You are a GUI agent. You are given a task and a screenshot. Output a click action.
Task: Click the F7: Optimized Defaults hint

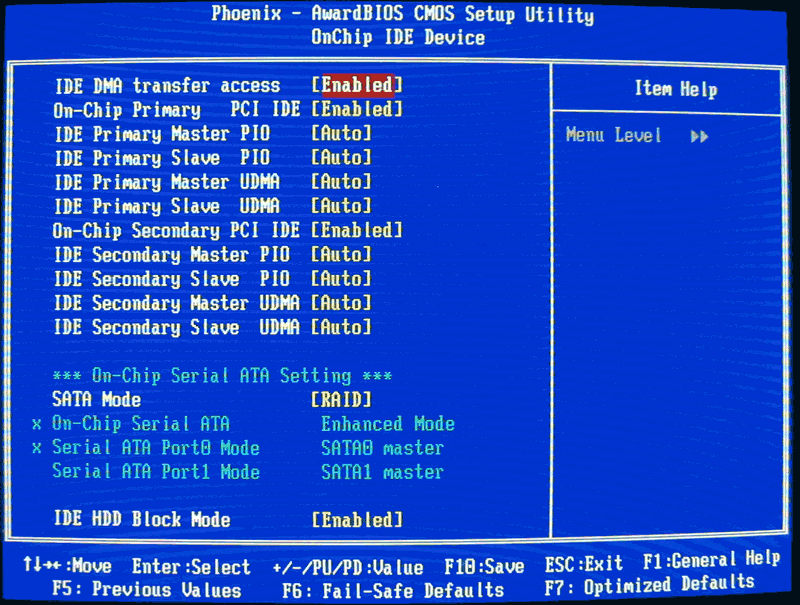coord(649,585)
